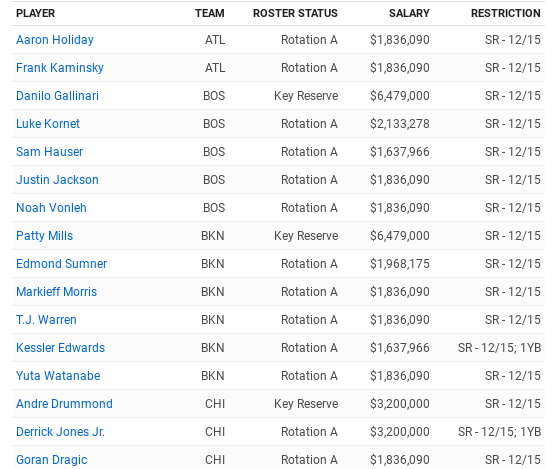Screen dimensions: 553x469
Task: Sort table by PLAYER column header
Action: coord(36,13)
